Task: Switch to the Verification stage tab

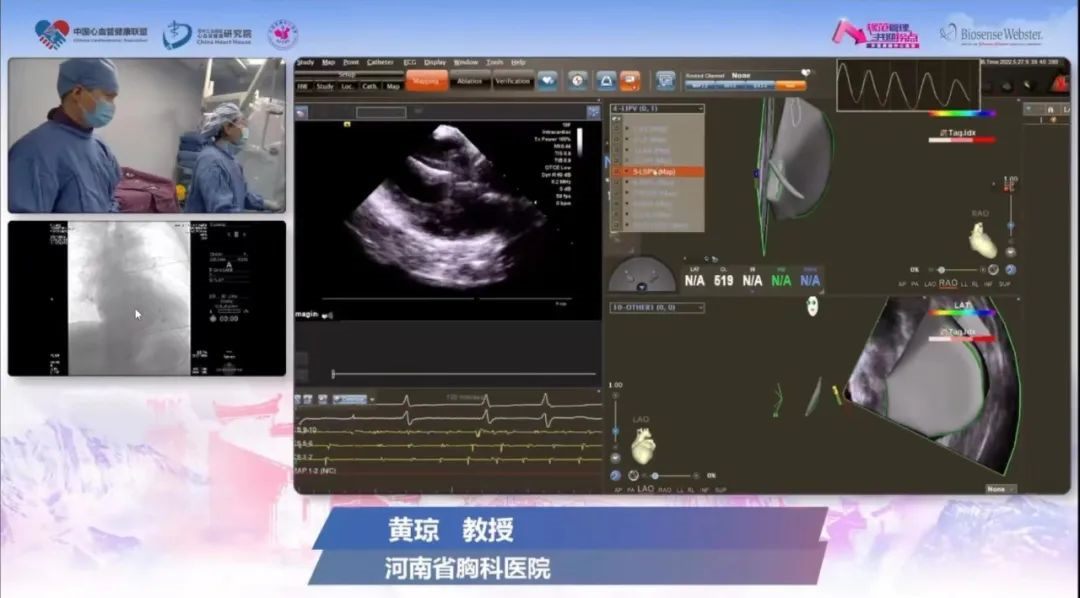Action: (512, 81)
